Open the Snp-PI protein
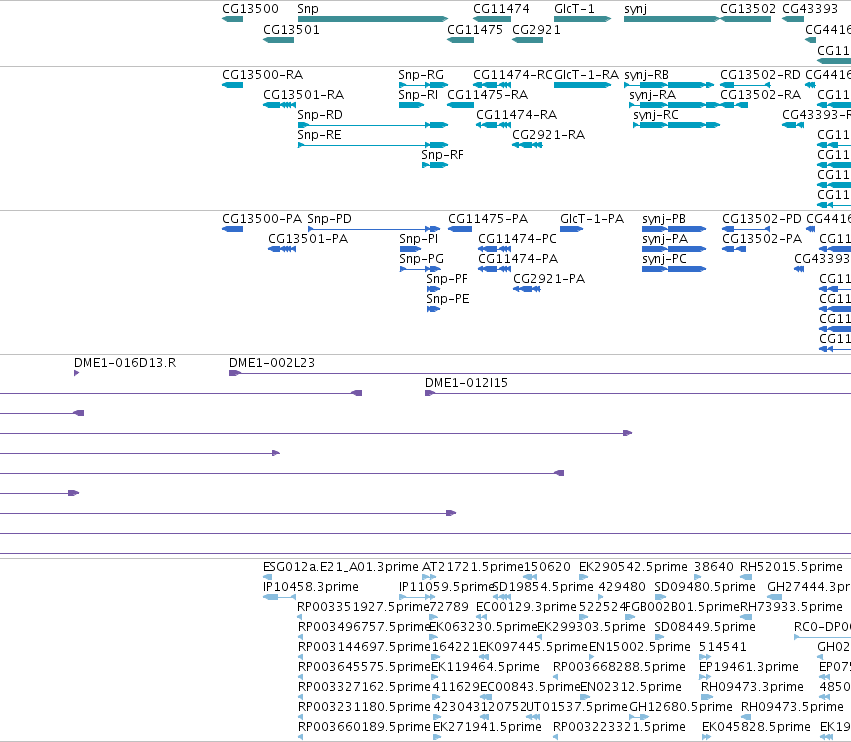The width and height of the screenshot is (851, 742). click(x=410, y=249)
